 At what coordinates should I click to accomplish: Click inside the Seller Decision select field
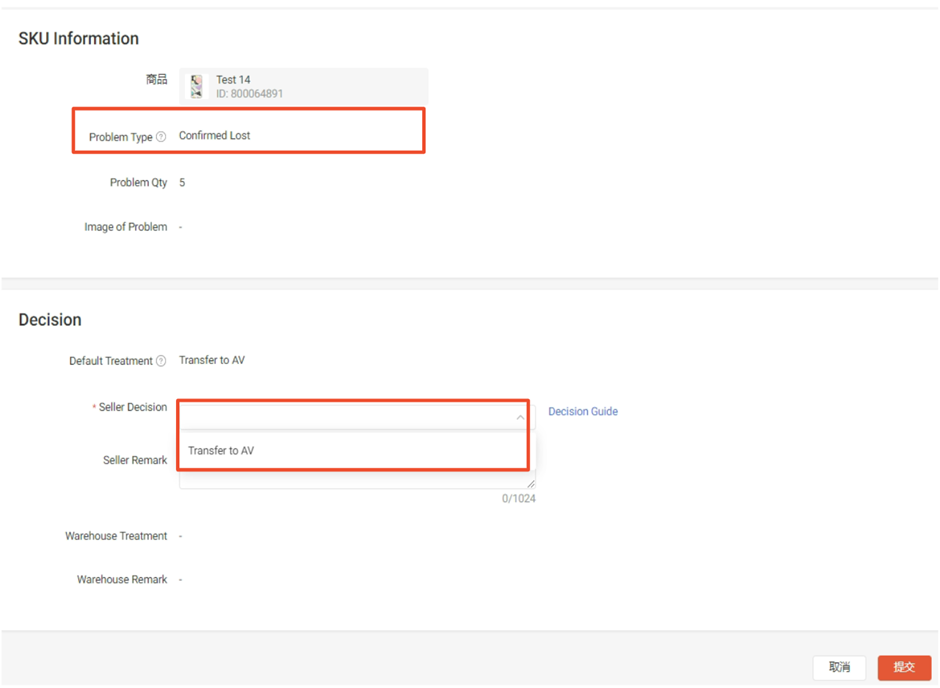tap(356, 417)
